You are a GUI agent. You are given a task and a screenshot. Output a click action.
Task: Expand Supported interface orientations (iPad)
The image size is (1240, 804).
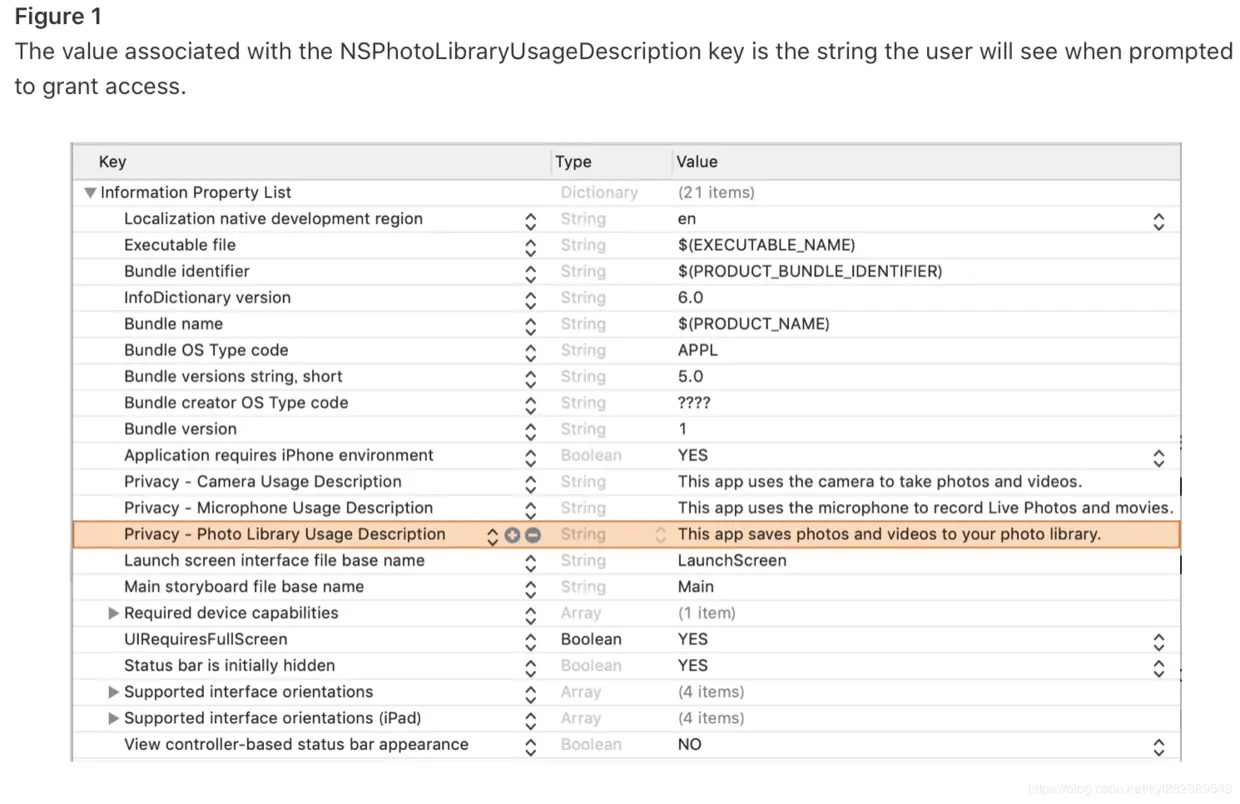coord(114,718)
